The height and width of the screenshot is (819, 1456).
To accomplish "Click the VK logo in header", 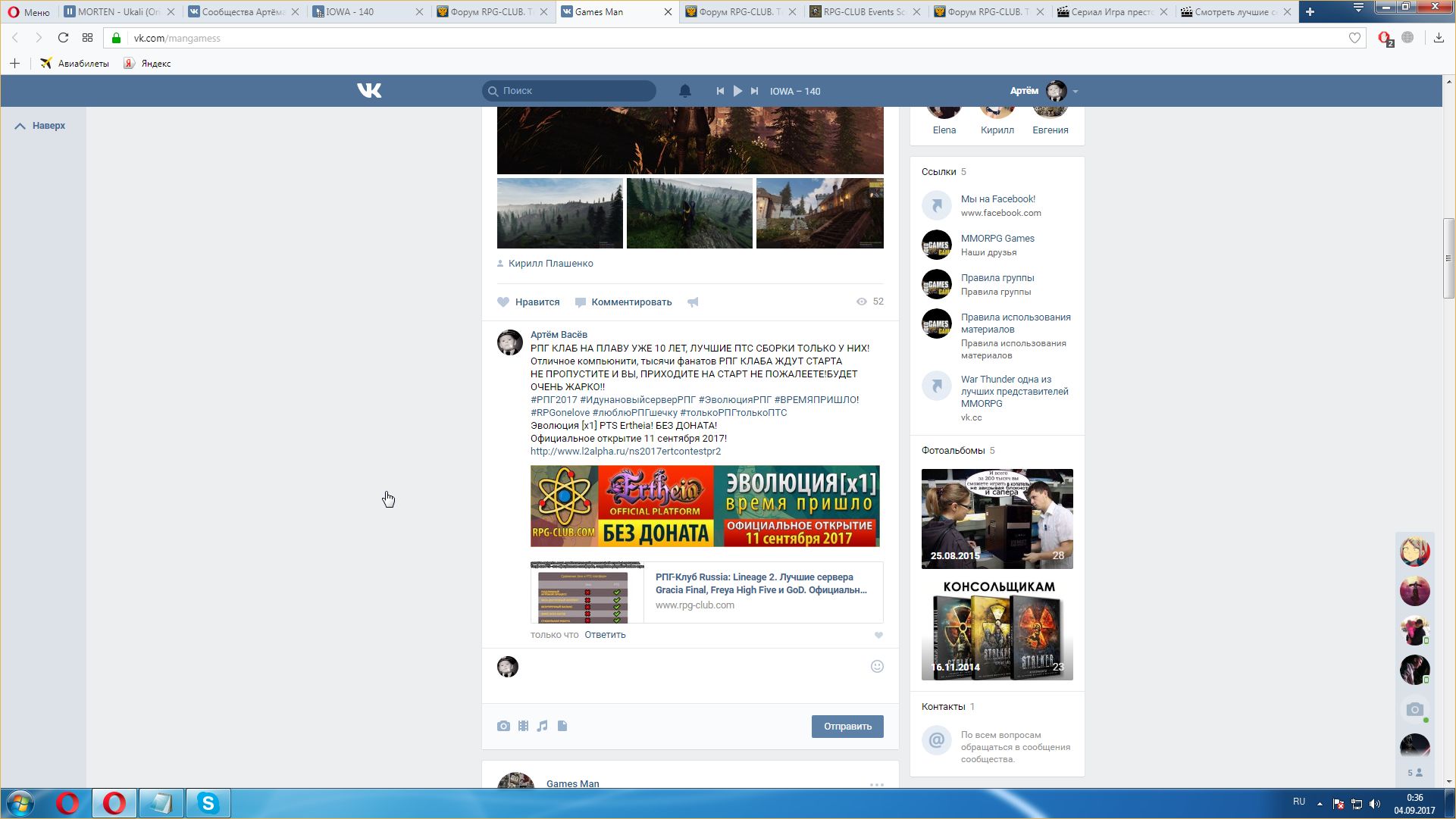I will [x=369, y=91].
